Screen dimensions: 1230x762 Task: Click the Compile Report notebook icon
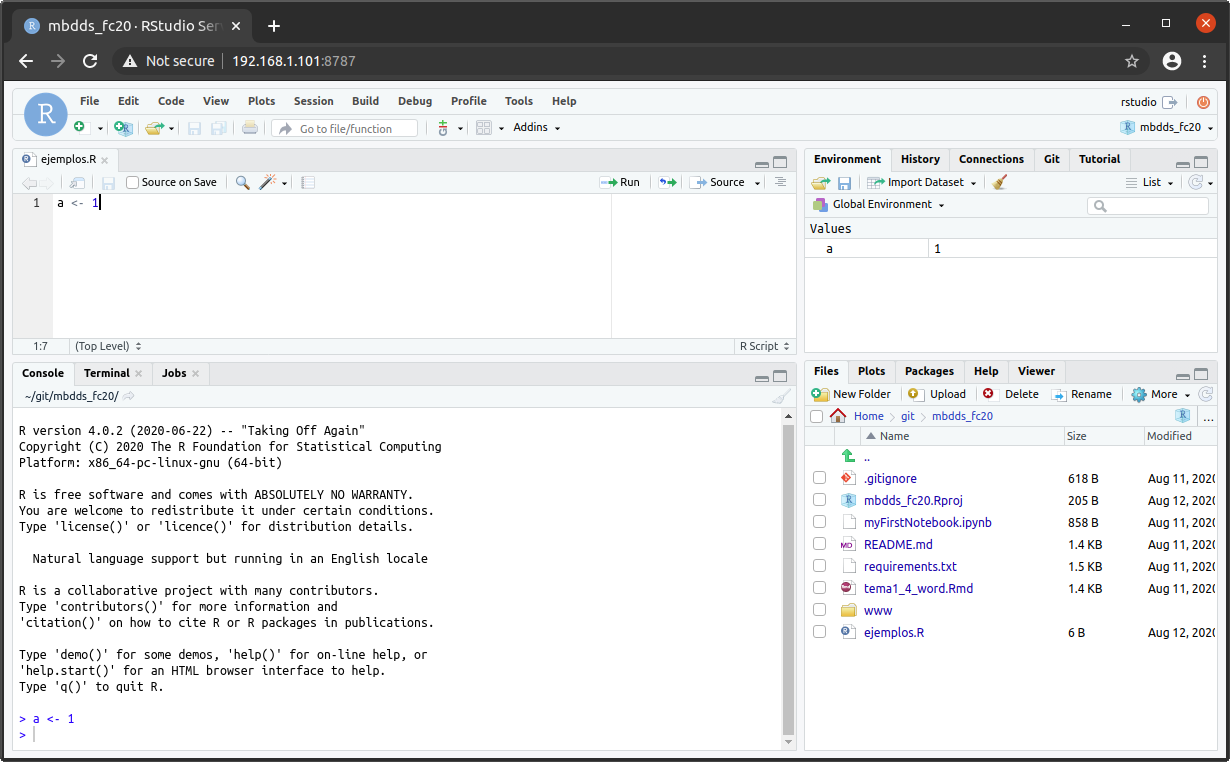308,182
